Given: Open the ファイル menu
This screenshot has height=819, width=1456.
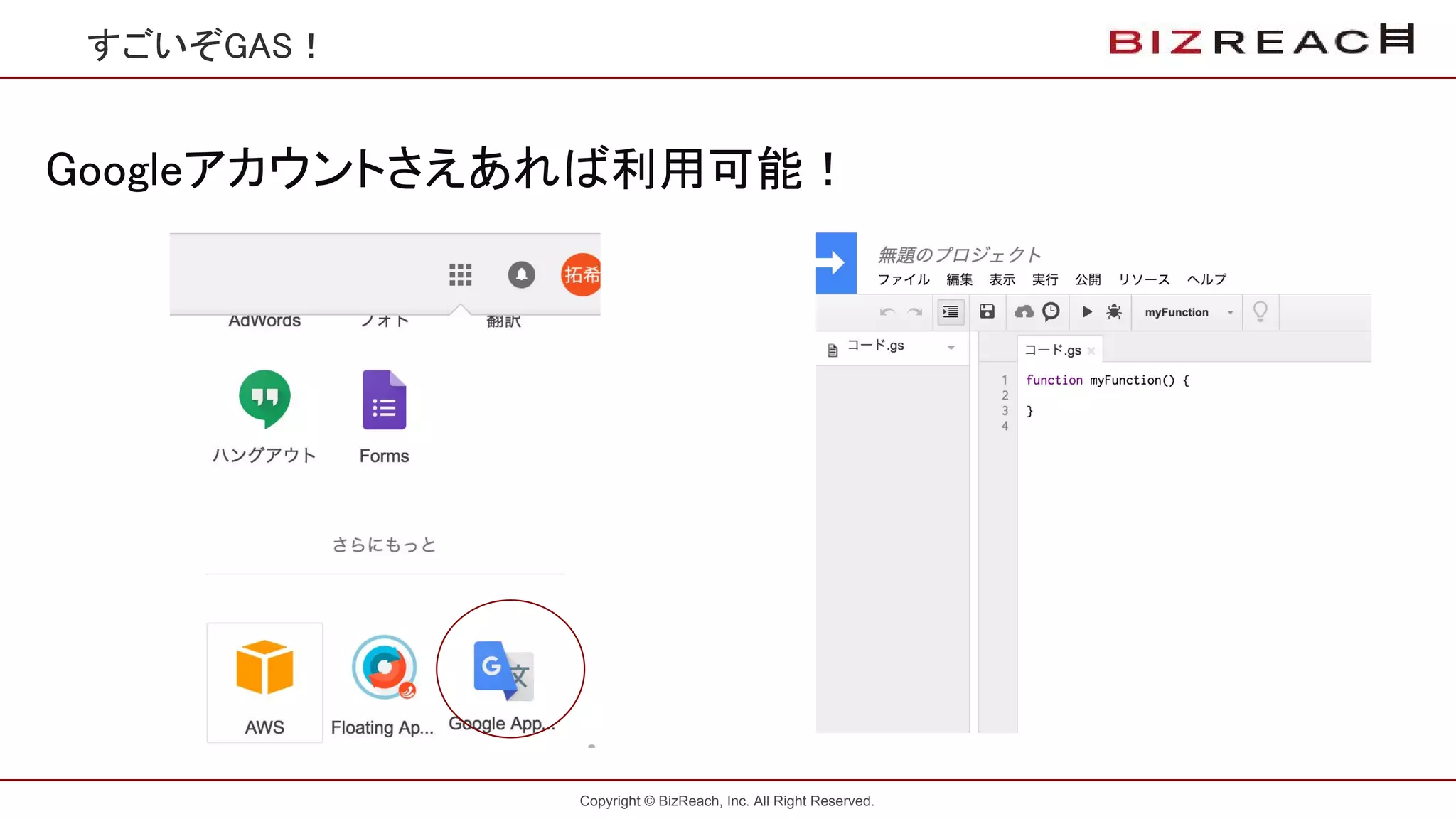Looking at the screenshot, I should pos(904,279).
